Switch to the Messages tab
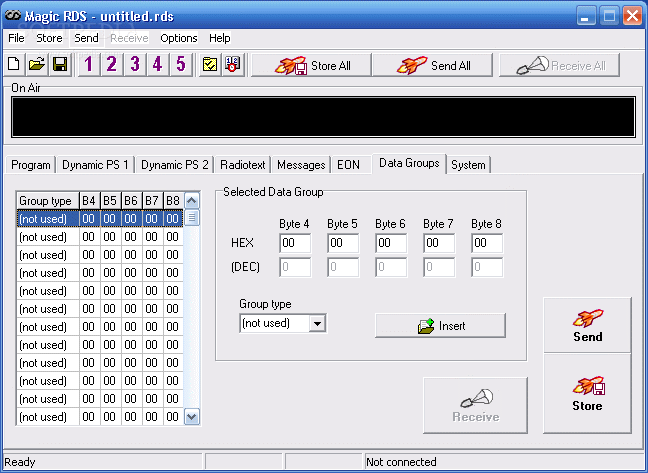648x473 pixels. 301,165
